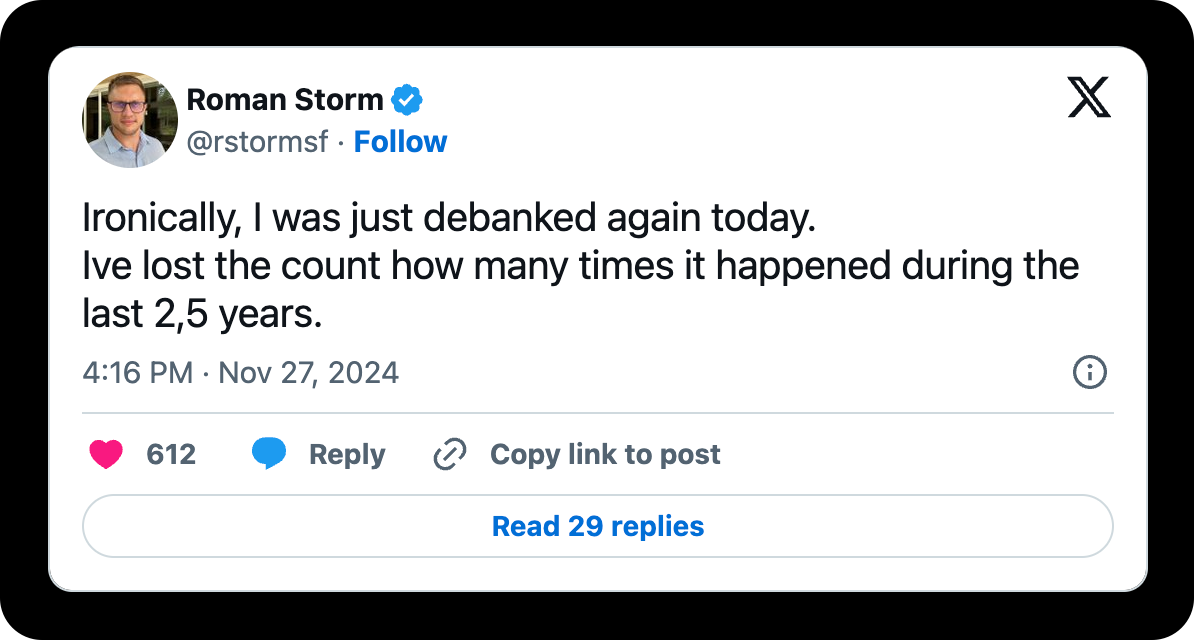Click the divider line above the like count

pyautogui.click(x=597, y=412)
